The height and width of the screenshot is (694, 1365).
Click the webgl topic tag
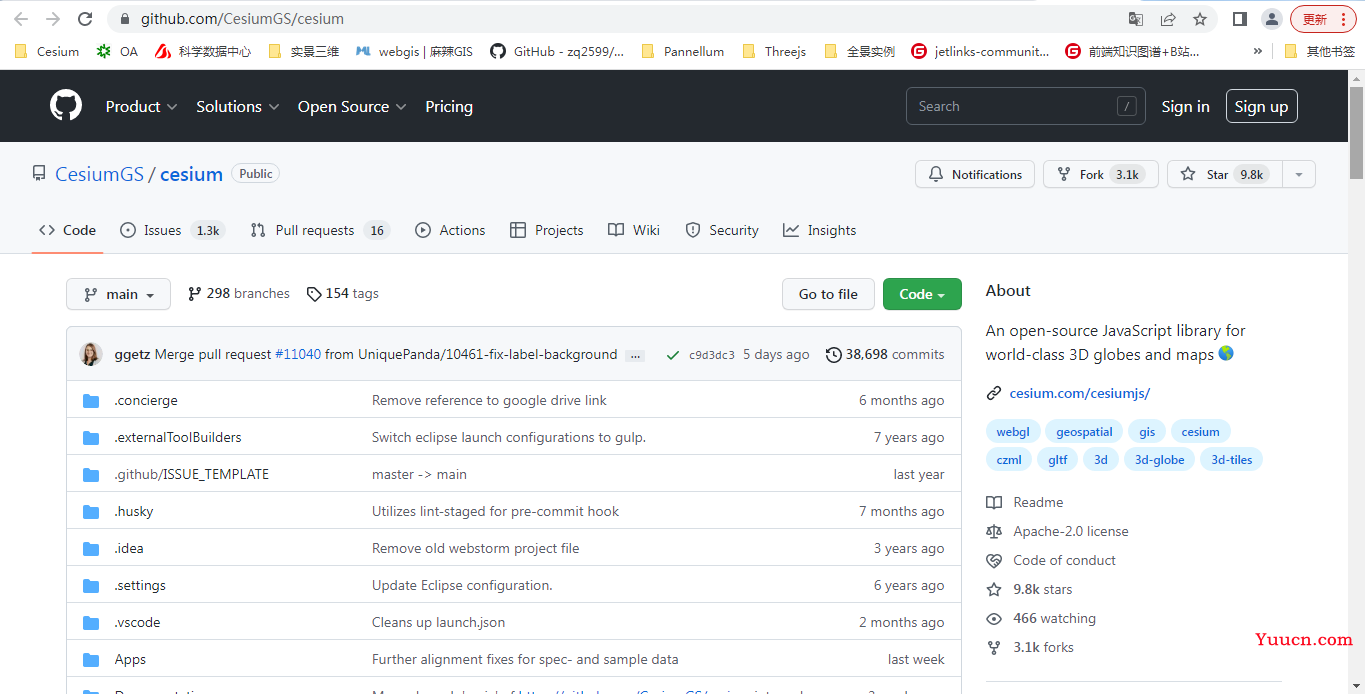(x=1012, y=432)
